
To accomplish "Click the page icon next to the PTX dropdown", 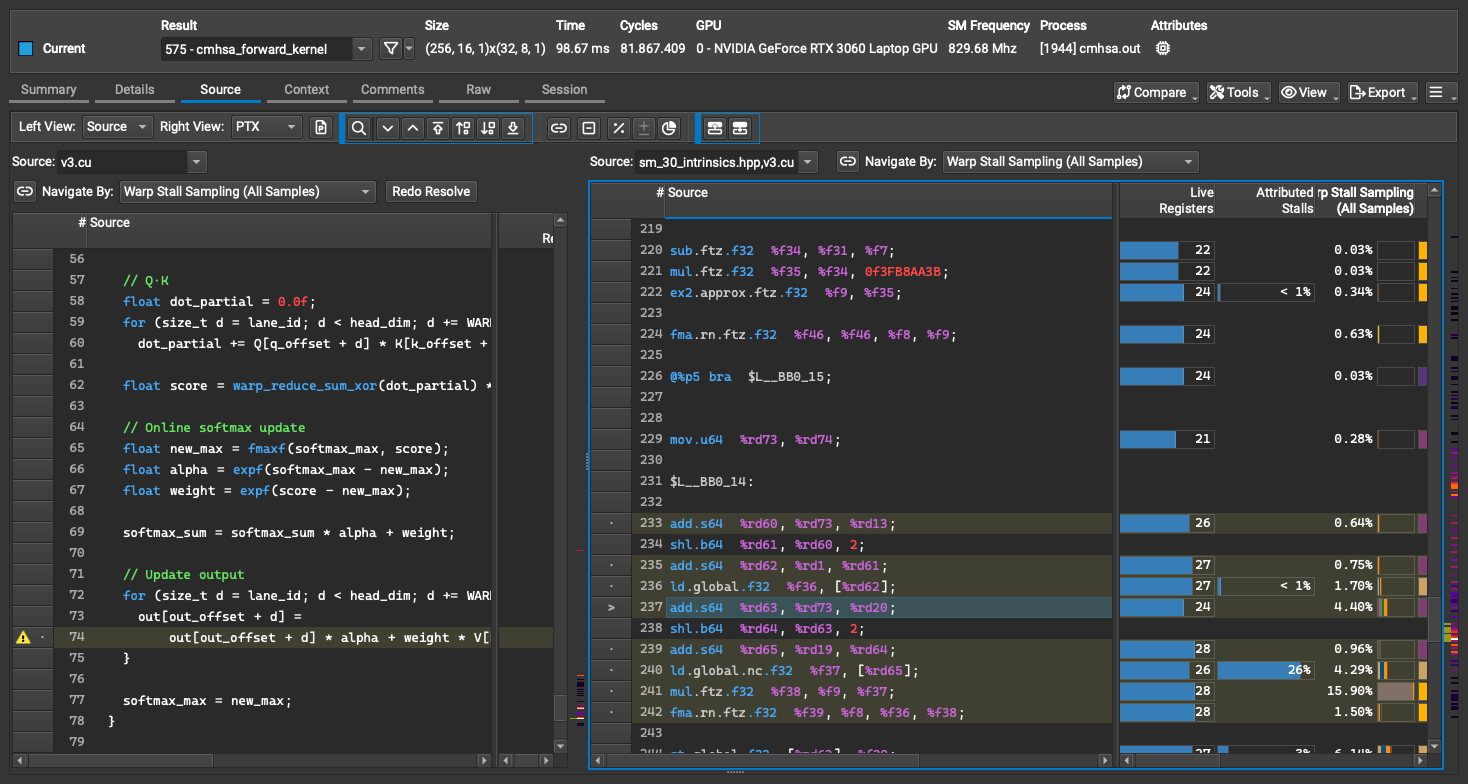I will coord(321,127).
